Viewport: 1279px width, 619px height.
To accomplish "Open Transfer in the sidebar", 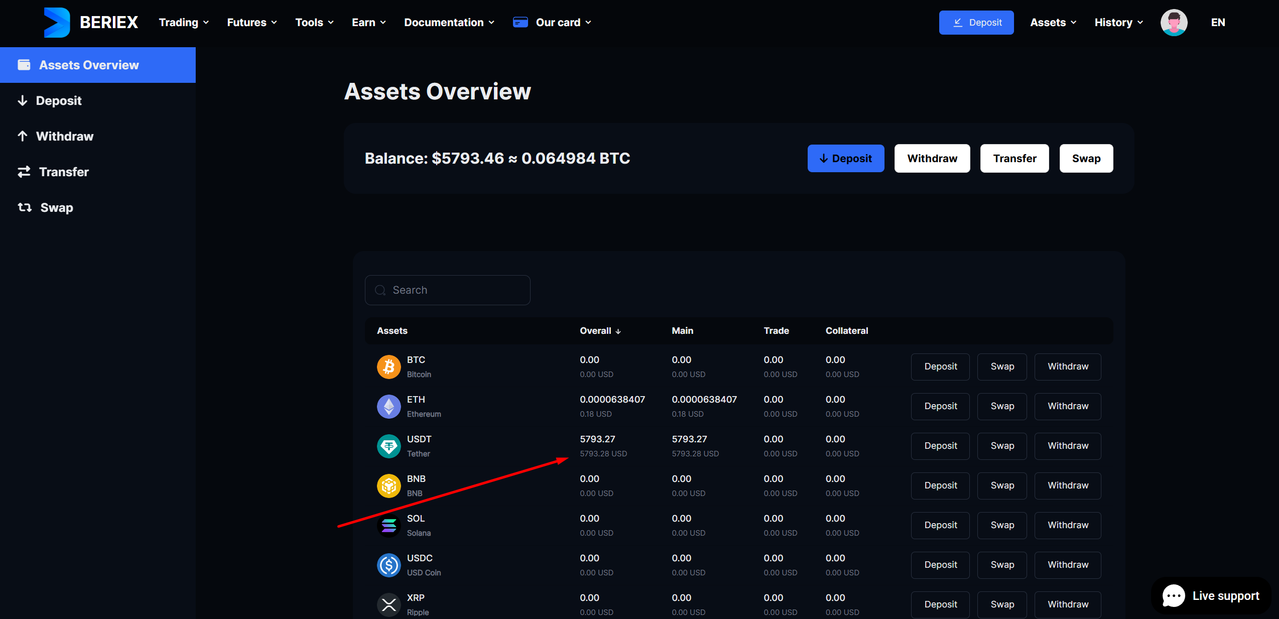I will tap(64, 172).
